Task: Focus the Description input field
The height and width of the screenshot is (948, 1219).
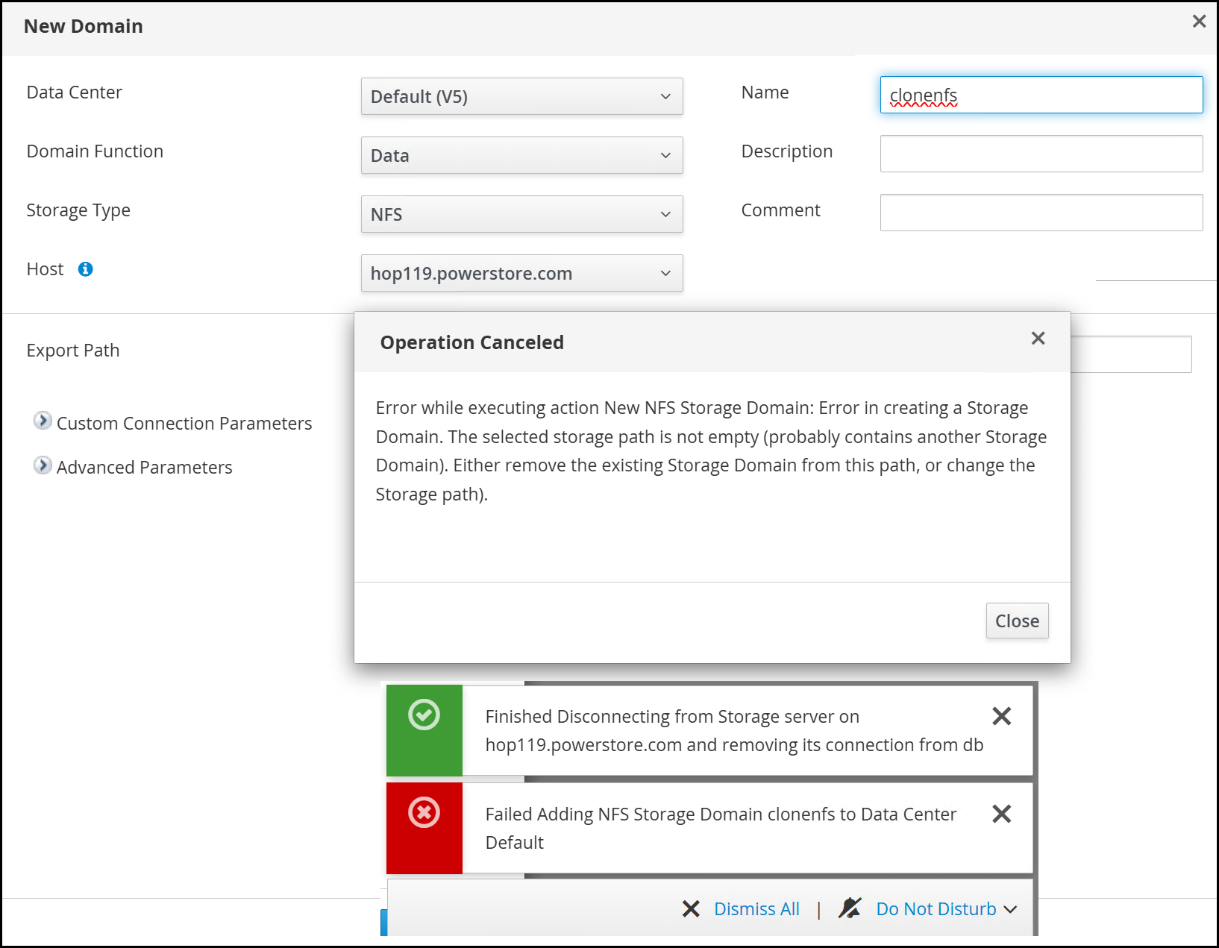Action: tap(1041, 154)
